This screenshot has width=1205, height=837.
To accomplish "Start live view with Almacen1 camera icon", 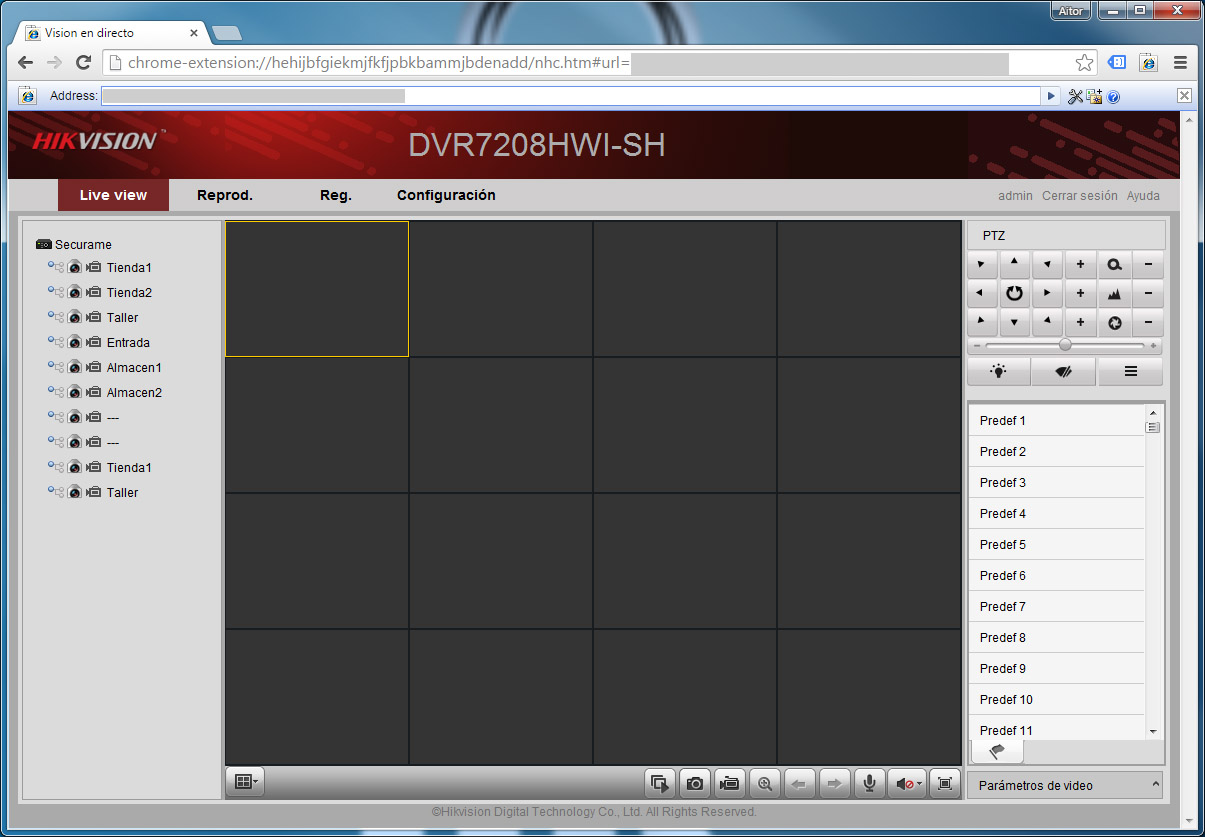I will point(74,367).
